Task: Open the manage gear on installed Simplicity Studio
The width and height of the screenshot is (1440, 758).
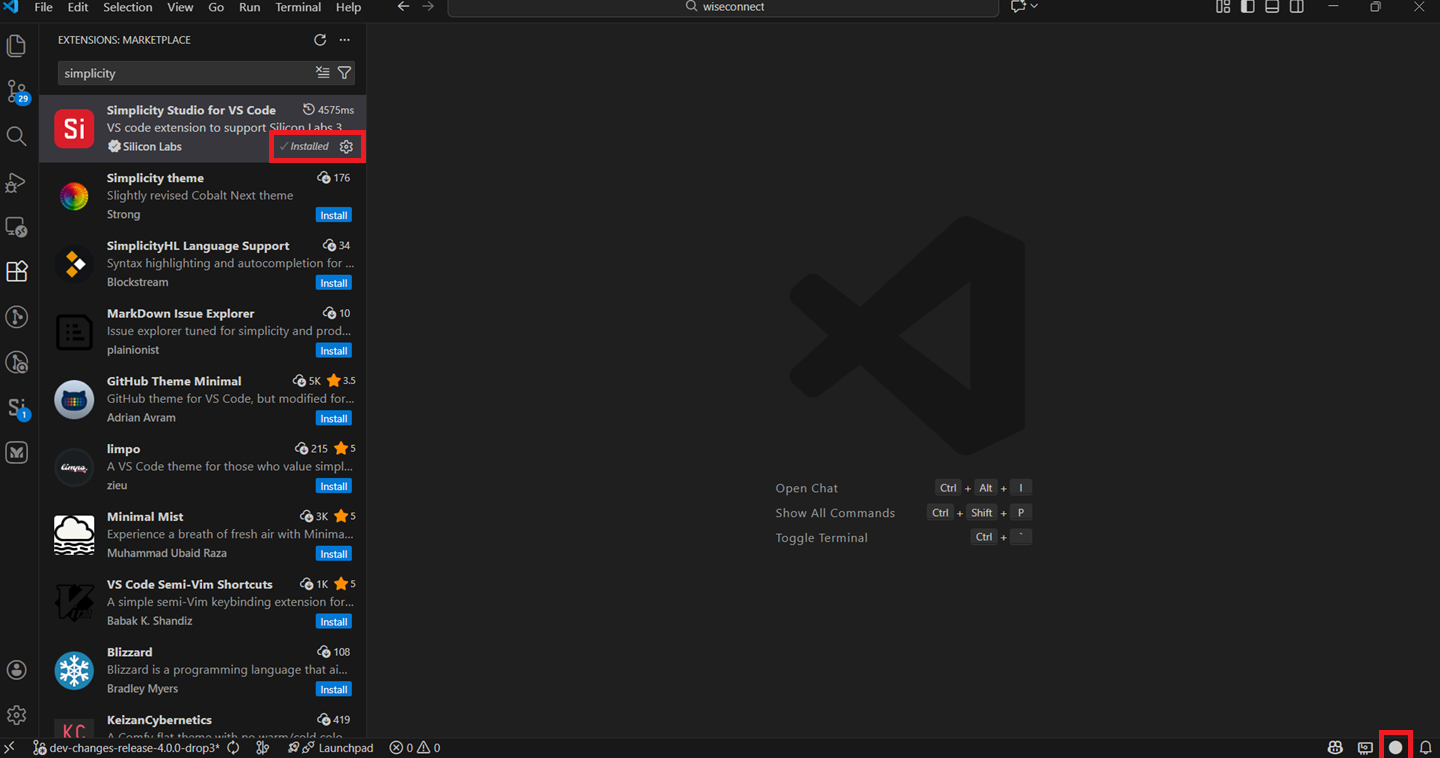Action: click(346, 146)
